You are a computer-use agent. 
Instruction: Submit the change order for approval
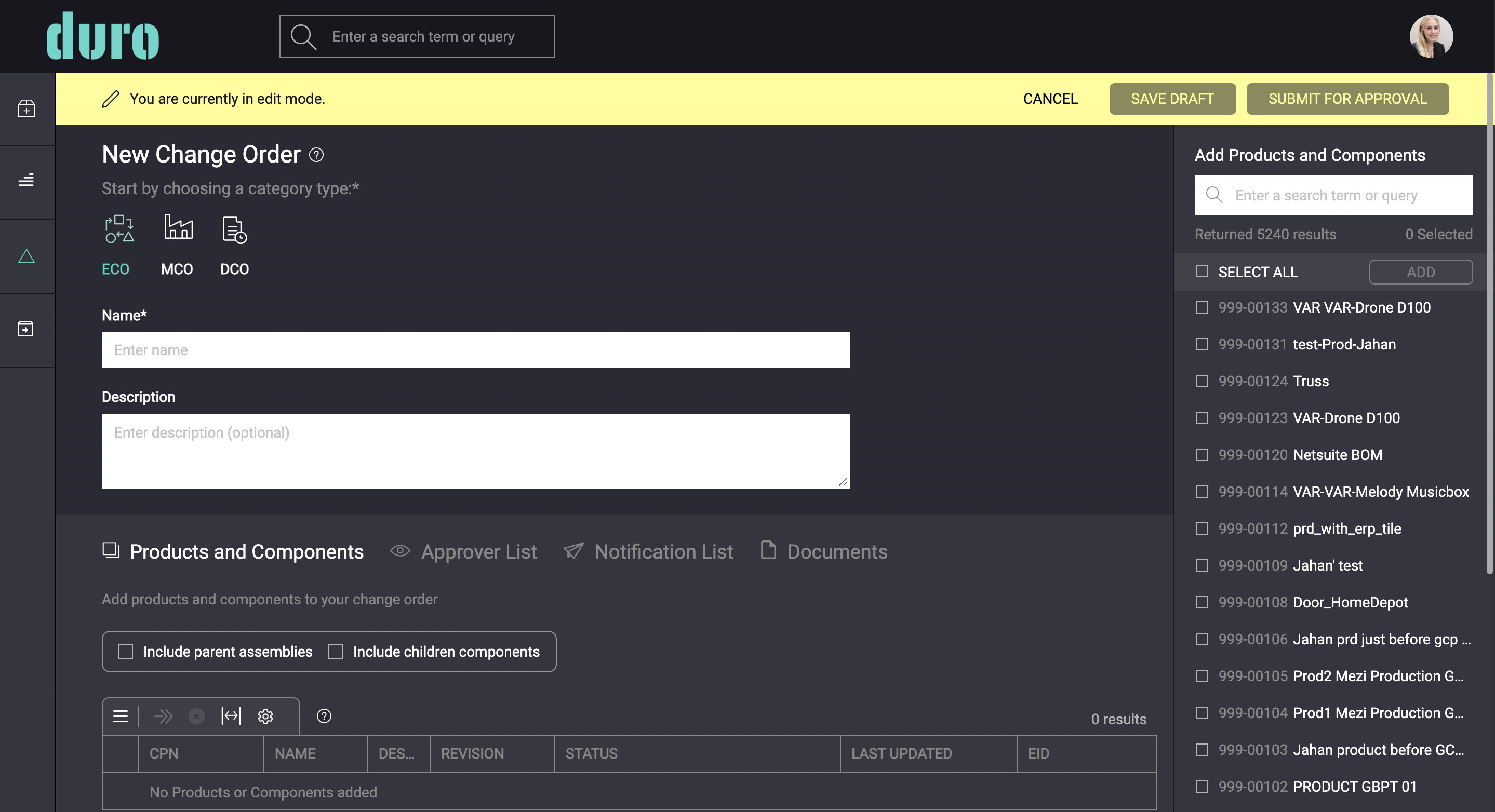(1347, 99)
